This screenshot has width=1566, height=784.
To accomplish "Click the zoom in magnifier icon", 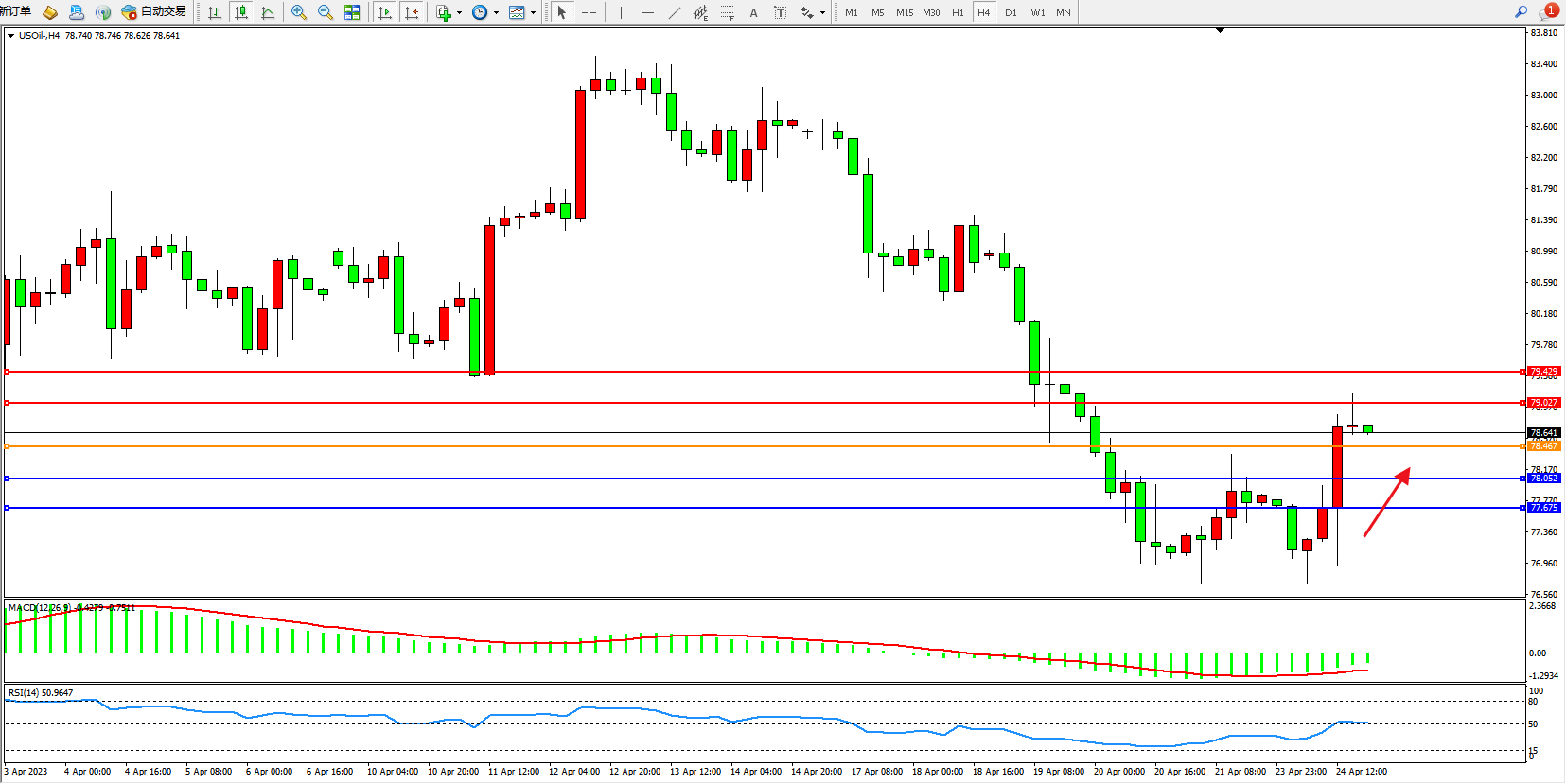I will (299, 12).
